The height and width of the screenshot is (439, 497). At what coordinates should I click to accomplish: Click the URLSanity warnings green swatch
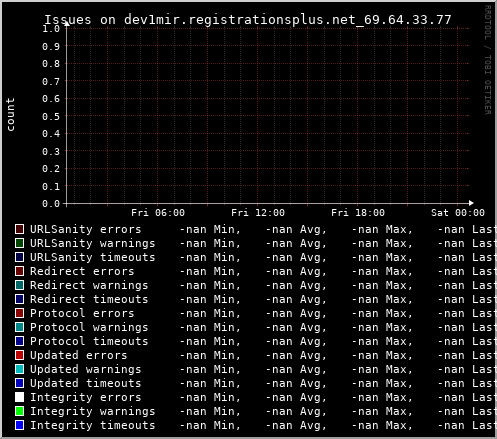[19, 243]
